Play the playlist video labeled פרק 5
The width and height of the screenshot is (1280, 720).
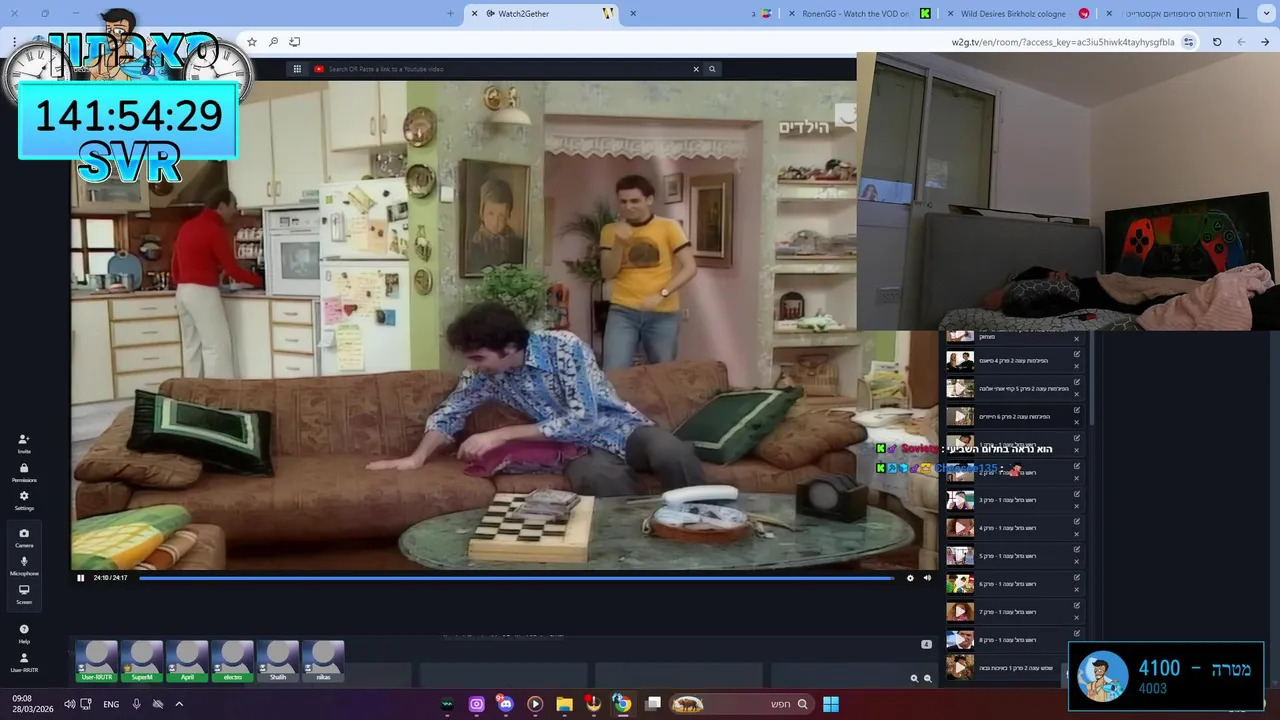click(x=960, y=556)
